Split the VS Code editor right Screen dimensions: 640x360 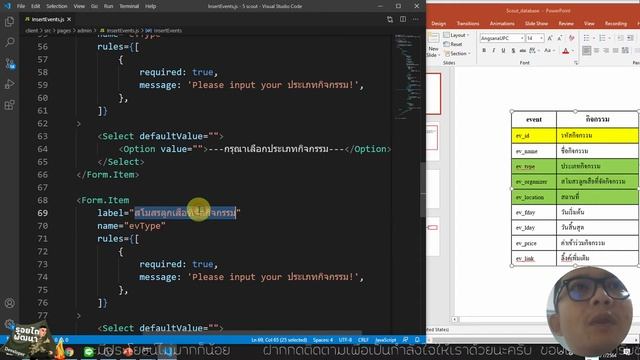pyautogui.click(x=403, y=19)
